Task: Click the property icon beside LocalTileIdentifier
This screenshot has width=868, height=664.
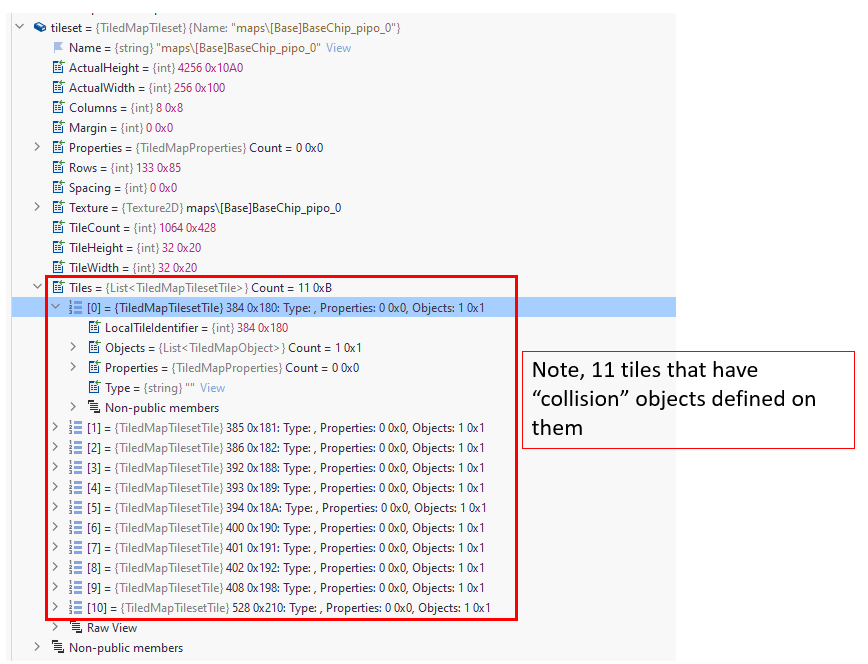Action: [x=92, y=327]
